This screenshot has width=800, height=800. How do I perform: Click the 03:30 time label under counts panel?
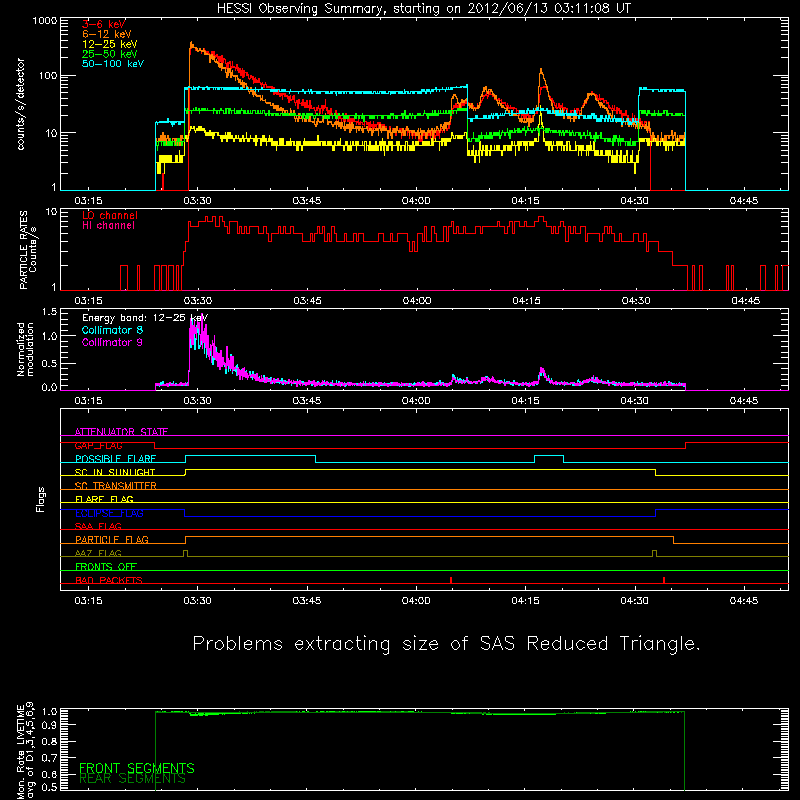pos(197,201)
